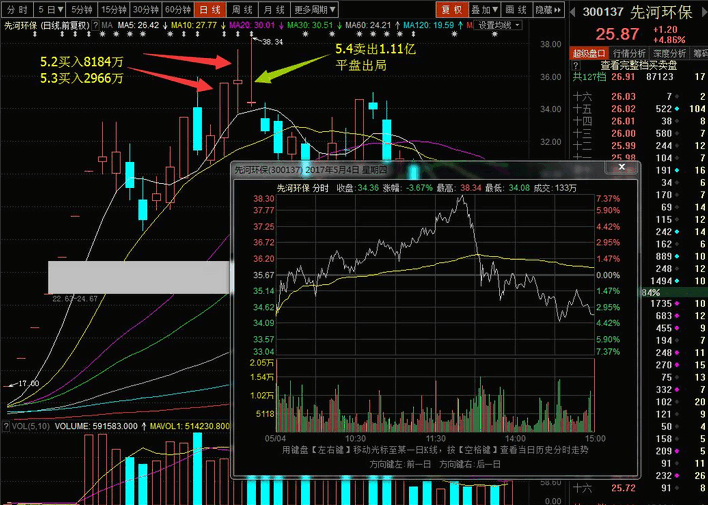Select the 15分钟 period
Screen dimensions: 708x505
pos(114,9)
